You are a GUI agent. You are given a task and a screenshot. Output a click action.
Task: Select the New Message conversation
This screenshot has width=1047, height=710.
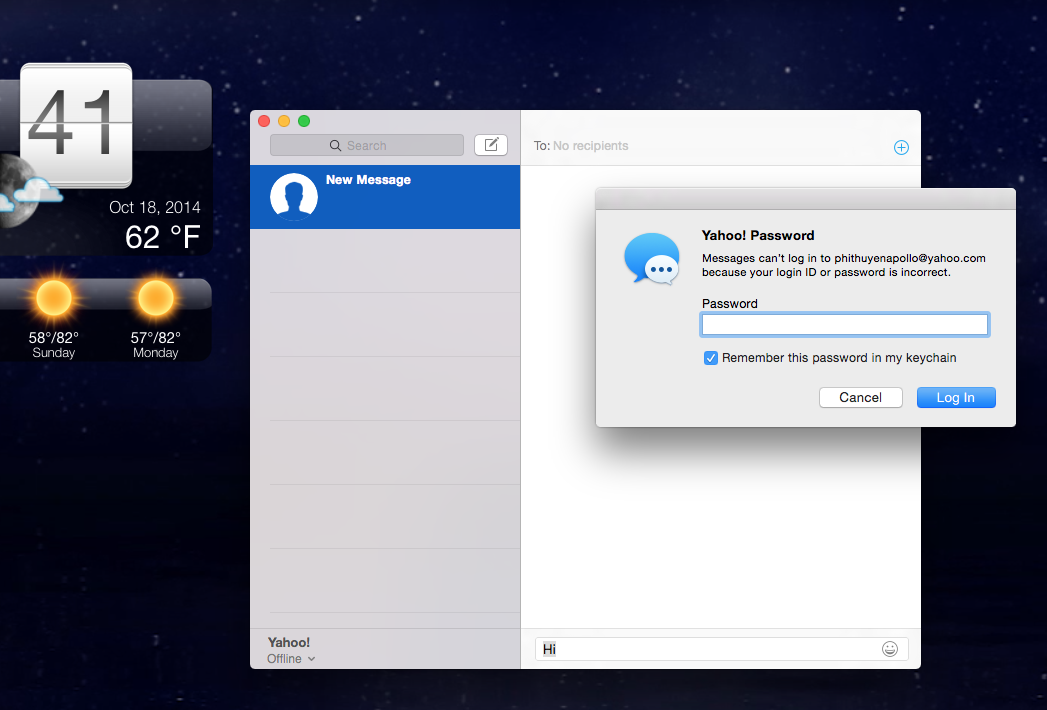[x=385, y=197]
